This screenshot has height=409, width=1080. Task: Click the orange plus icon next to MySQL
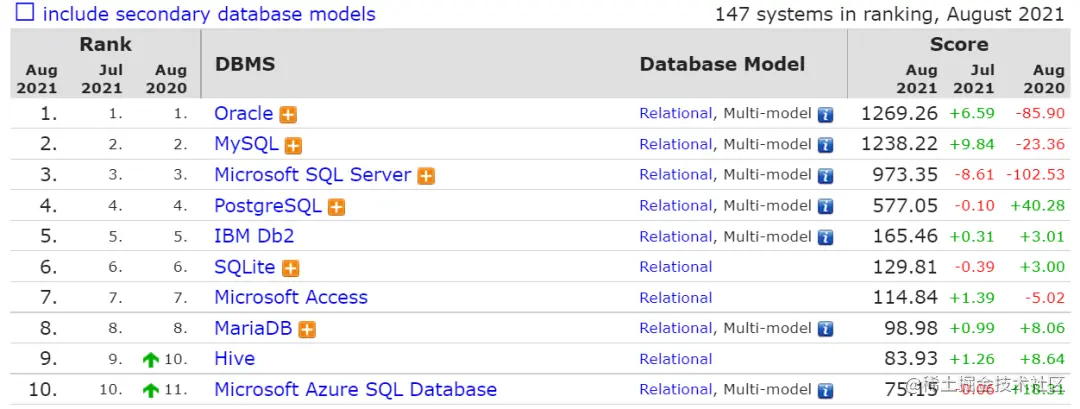point(293,146)
